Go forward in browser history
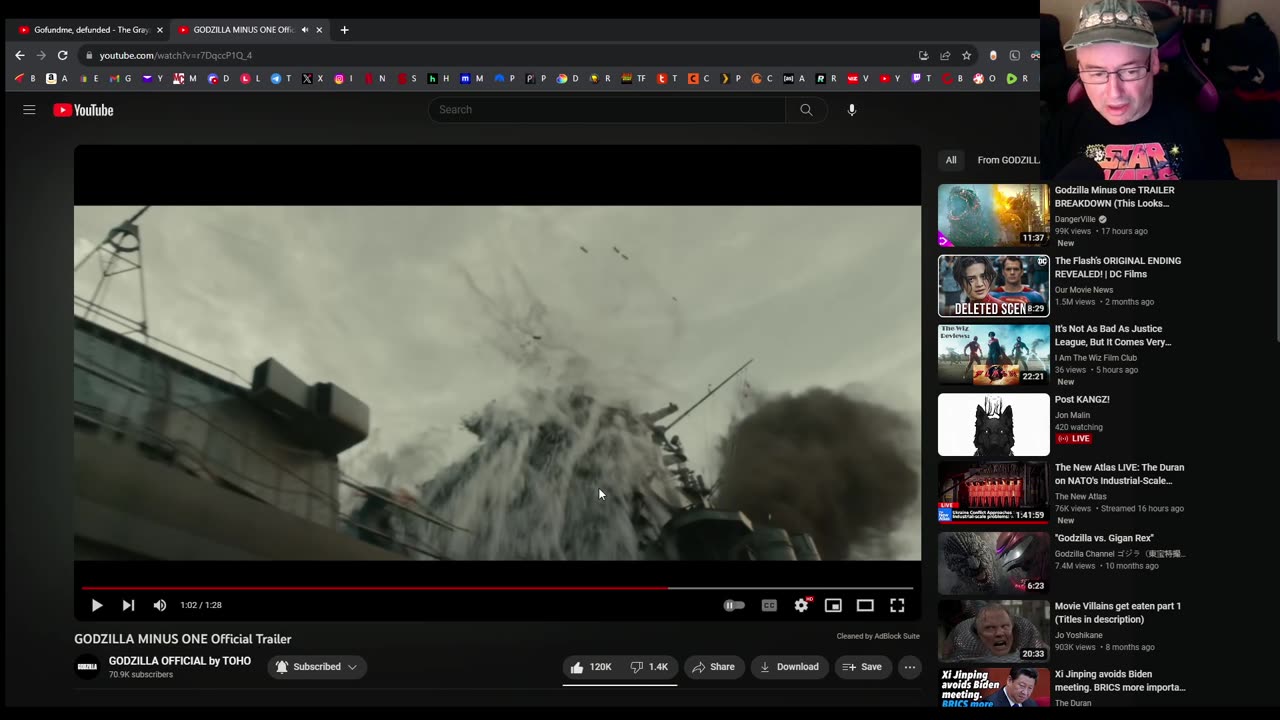 pyautogui.click(x=41, y=55)
